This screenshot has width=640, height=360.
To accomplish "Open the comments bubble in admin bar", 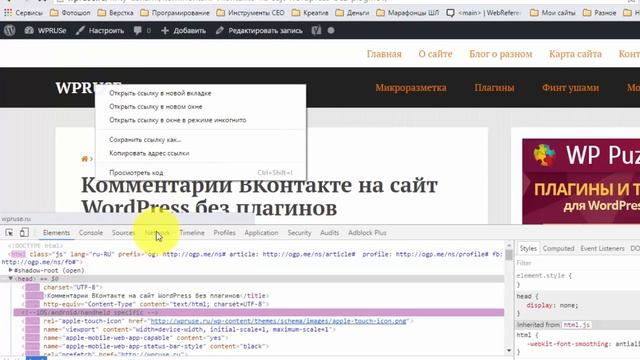I will (x=142, y=31).
